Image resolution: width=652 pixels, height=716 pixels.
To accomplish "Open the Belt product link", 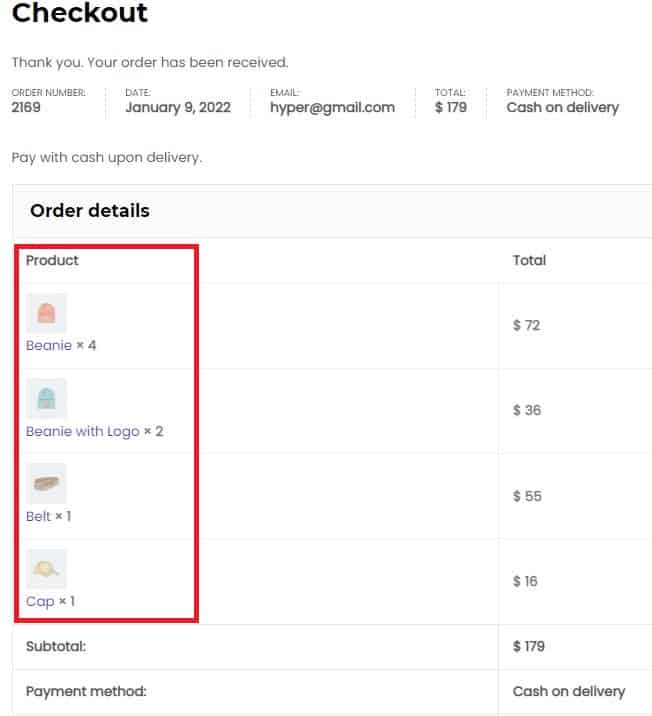I will click(x=38, y=516).
